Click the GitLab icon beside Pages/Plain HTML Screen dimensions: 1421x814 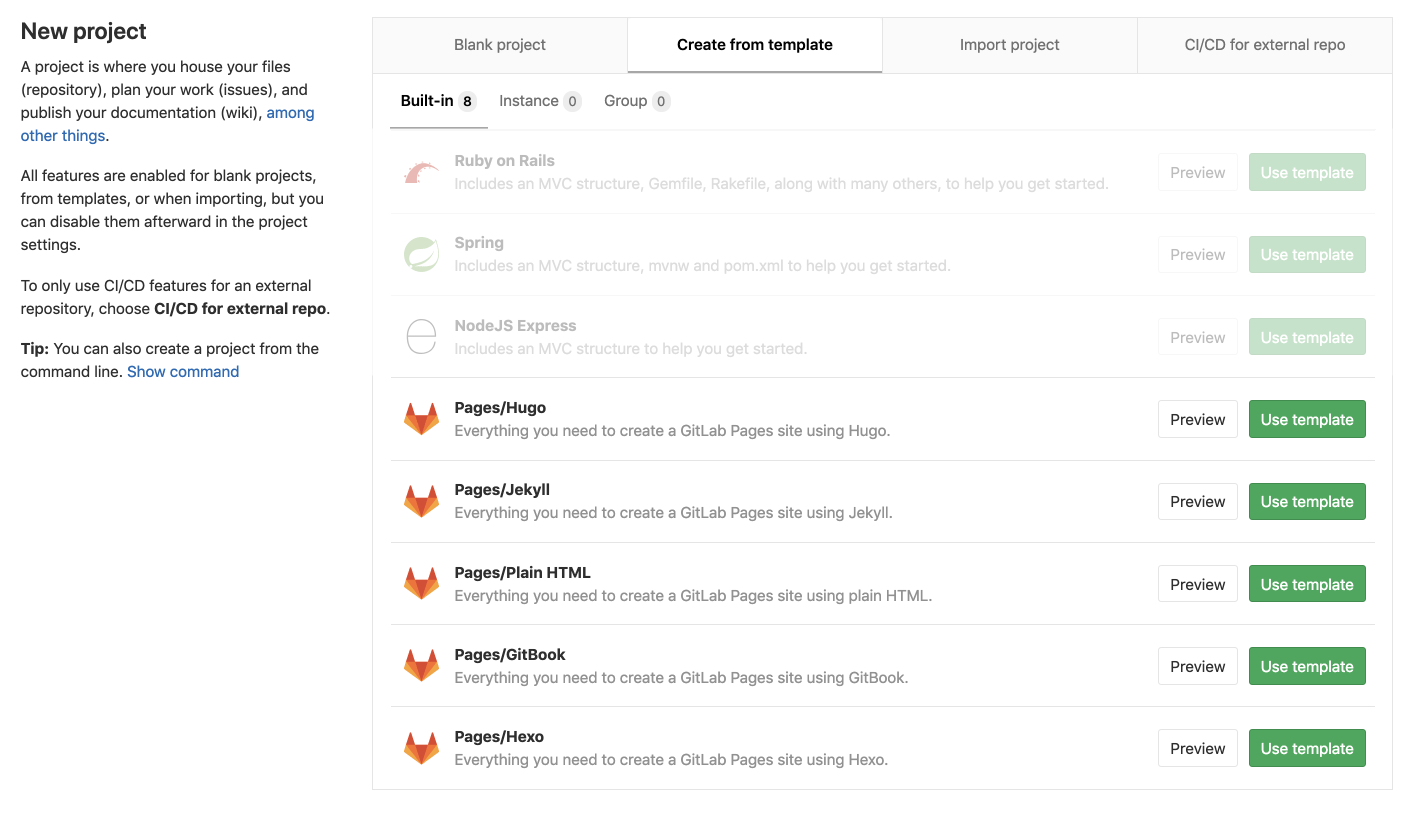click(x=421, y=584)
